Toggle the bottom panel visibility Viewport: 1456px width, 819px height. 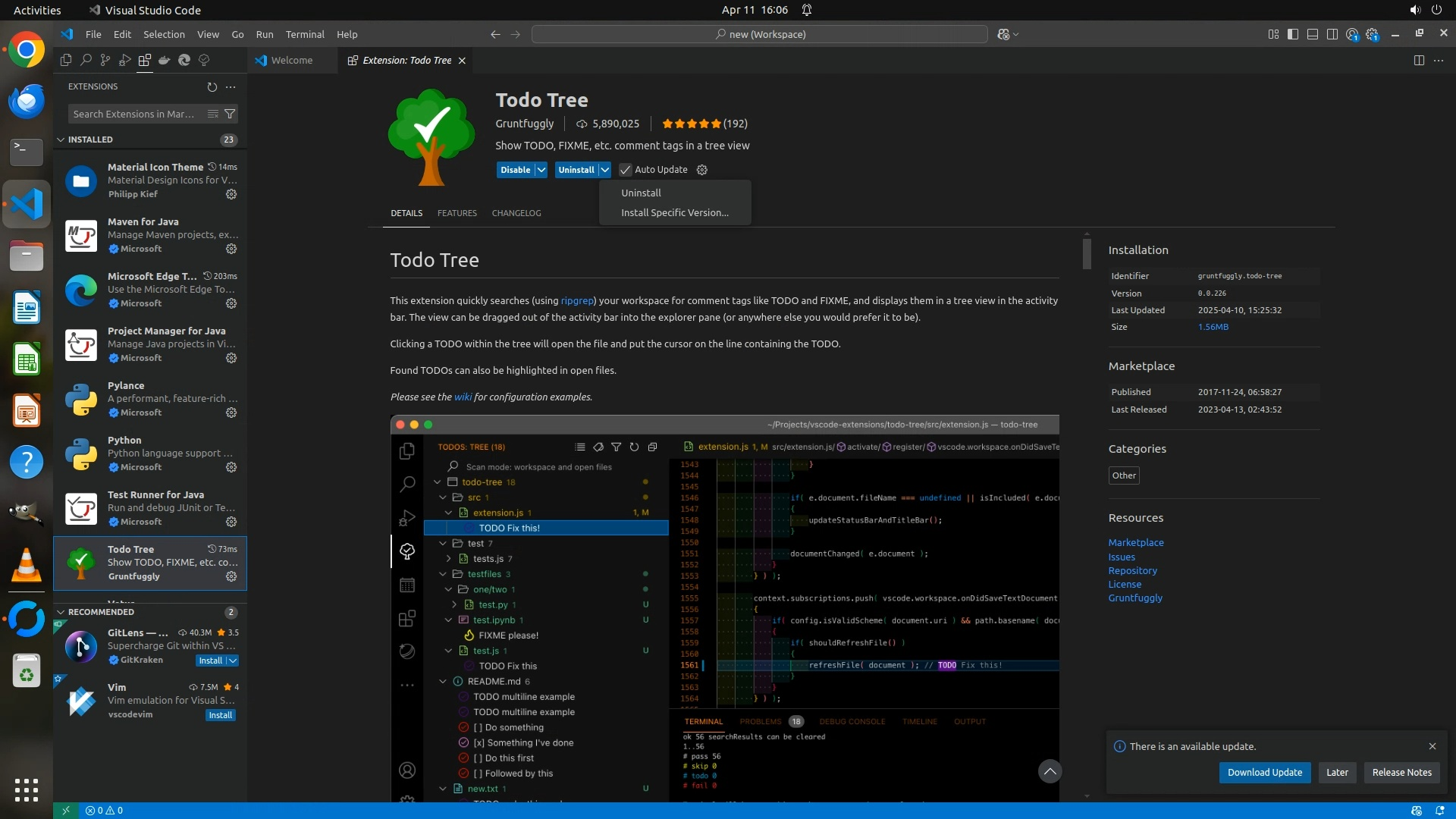coord(1313,34)
